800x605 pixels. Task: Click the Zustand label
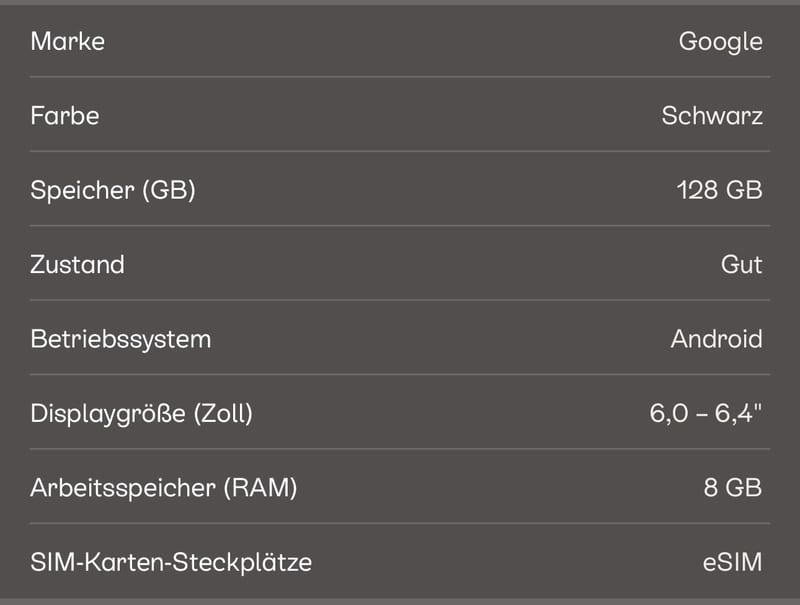tap(78, 265)
